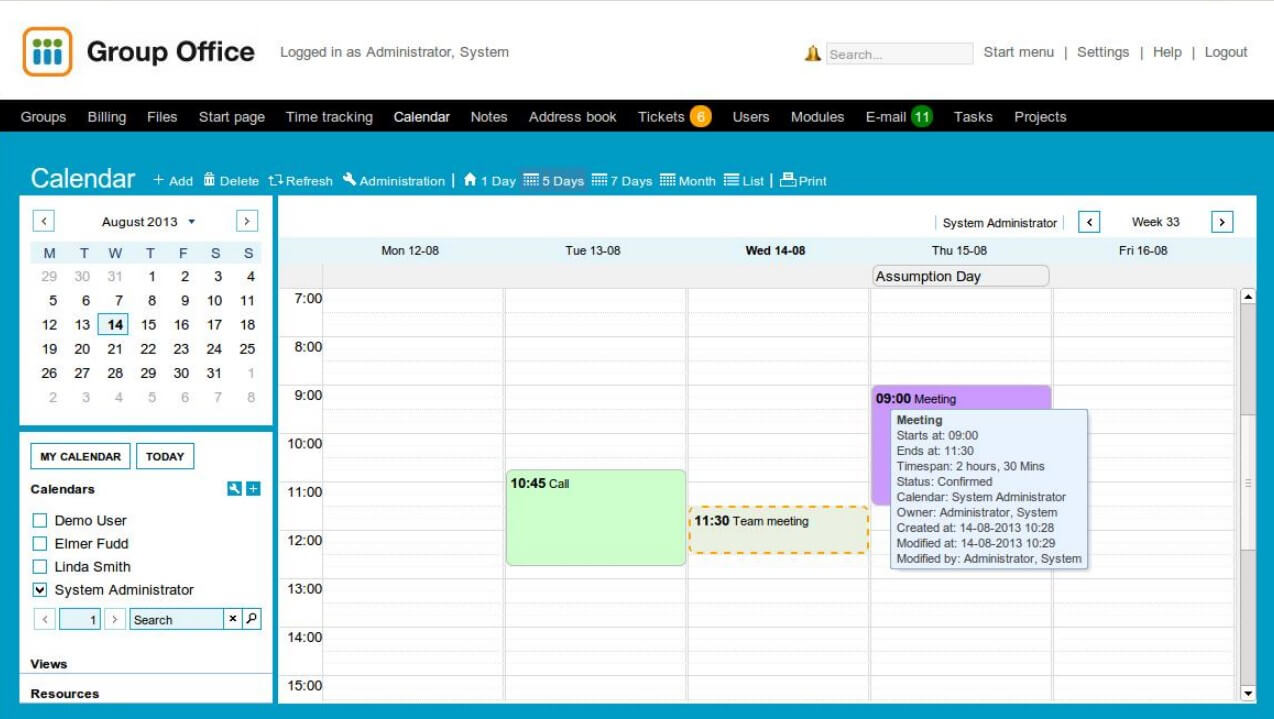Viewport: 1274px width, 719px height.
Task: Click the wrench icon beside Calendars
Action: pyautogui.click(x=234, y=489)
